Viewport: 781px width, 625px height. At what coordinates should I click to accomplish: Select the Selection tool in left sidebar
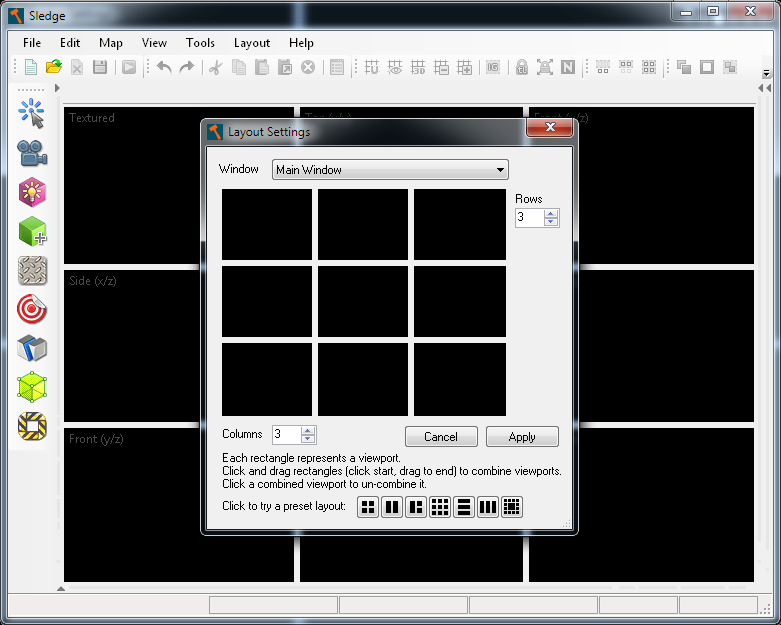tap(32, 114)
